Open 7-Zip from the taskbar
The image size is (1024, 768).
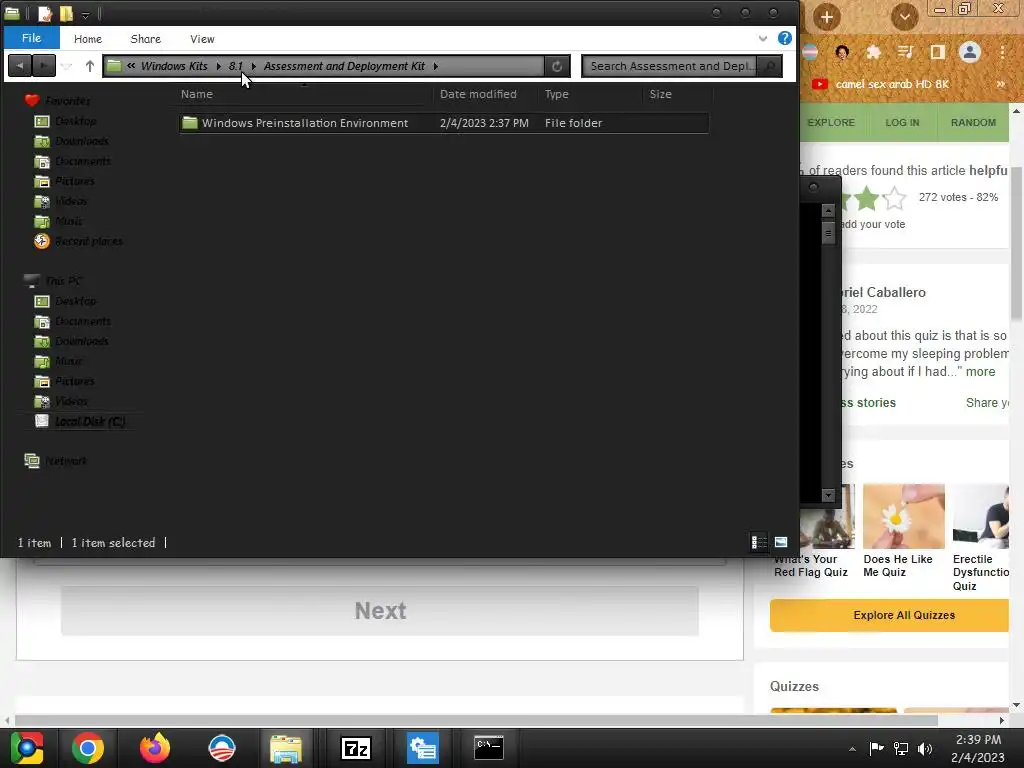click(356, 748)
